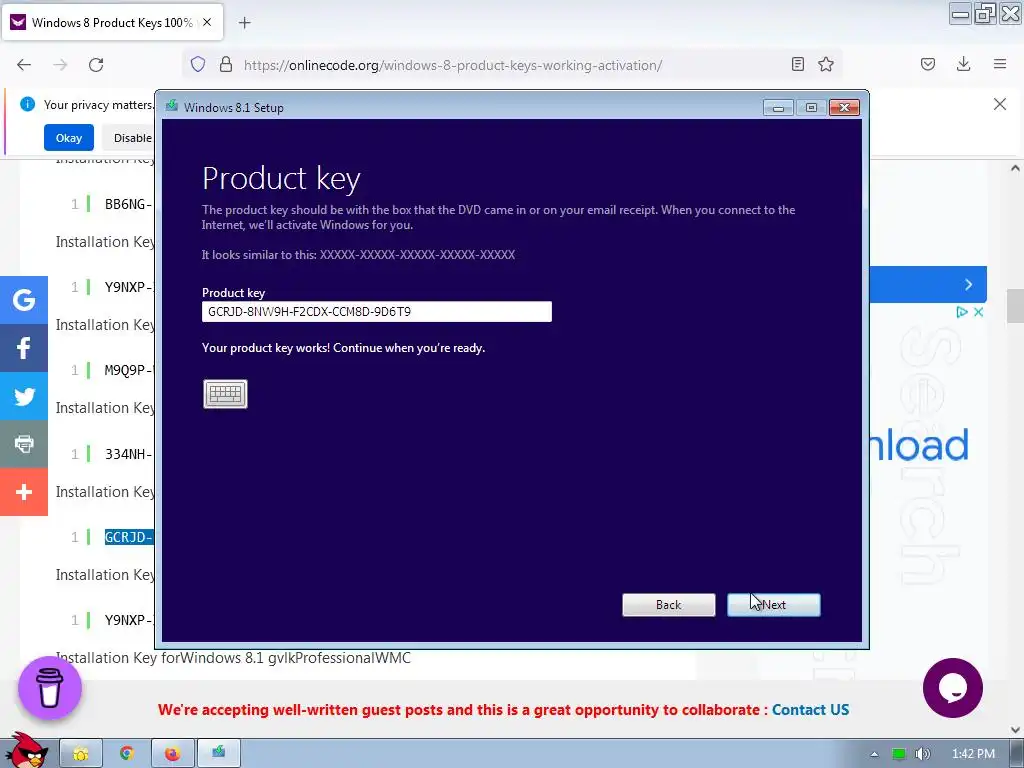Viewport: 1024px width, 768px height.
Task: Click the page scroll up arrow
Action: [1015, 168]
